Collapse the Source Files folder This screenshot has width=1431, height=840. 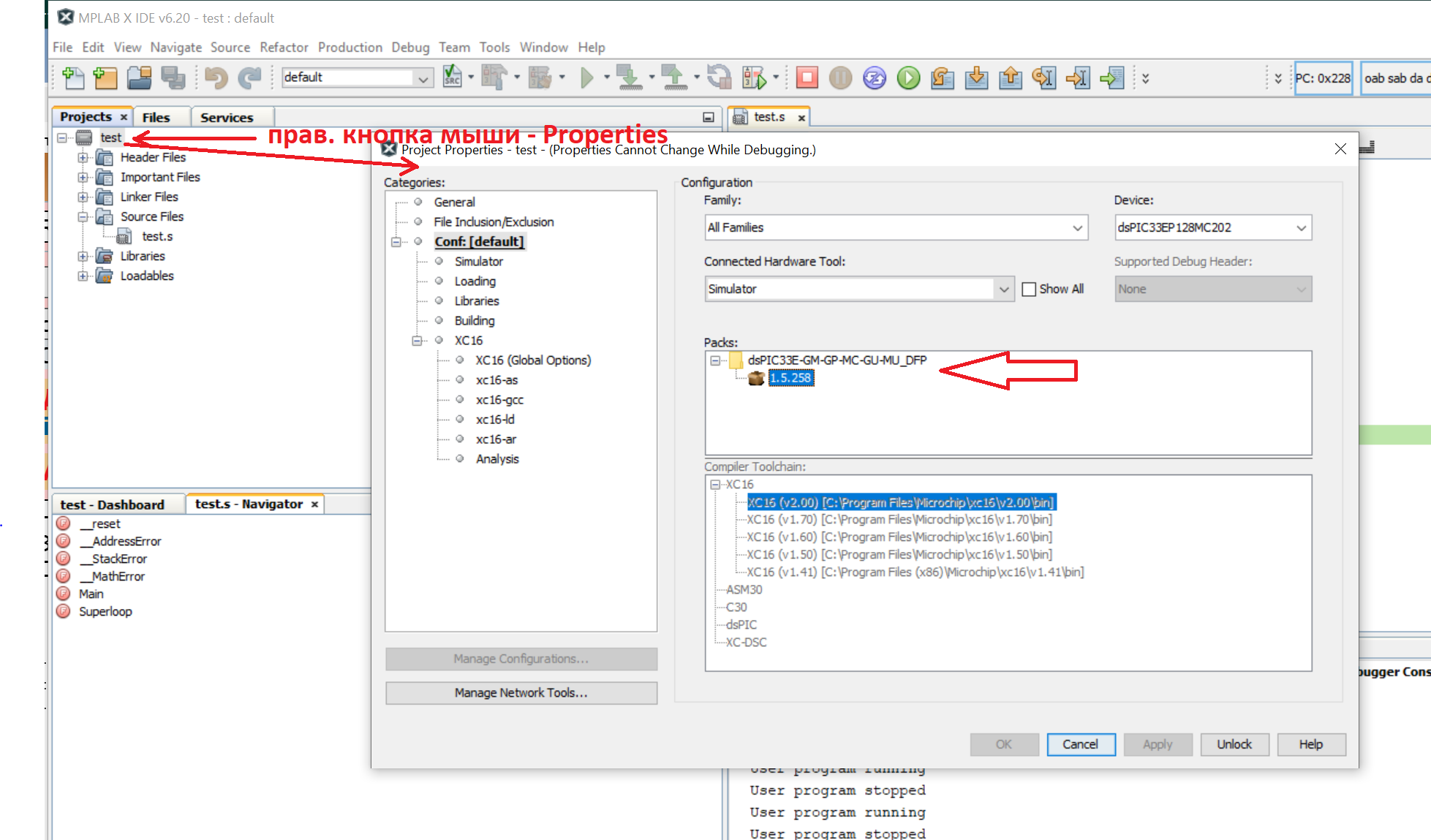click(83, 216)
